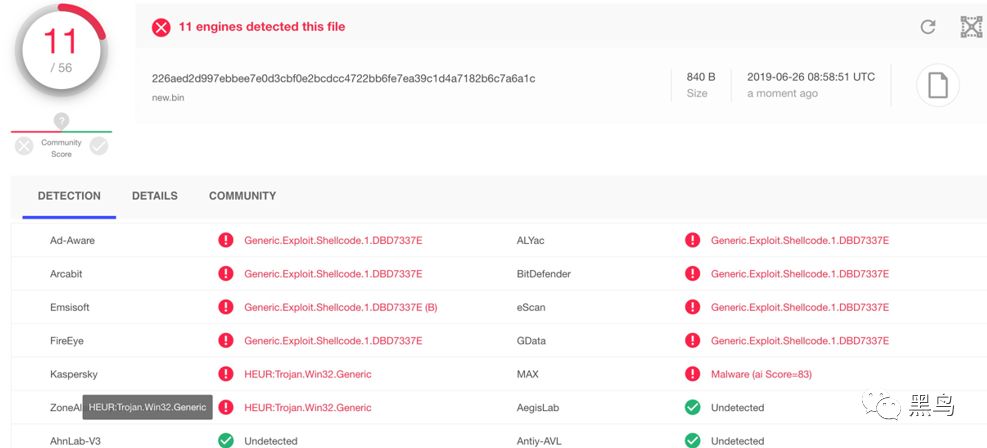Vote positive with community check icon
Image resolution: width=987 pixels, height=448 pixels.
(x=98, y=146)
